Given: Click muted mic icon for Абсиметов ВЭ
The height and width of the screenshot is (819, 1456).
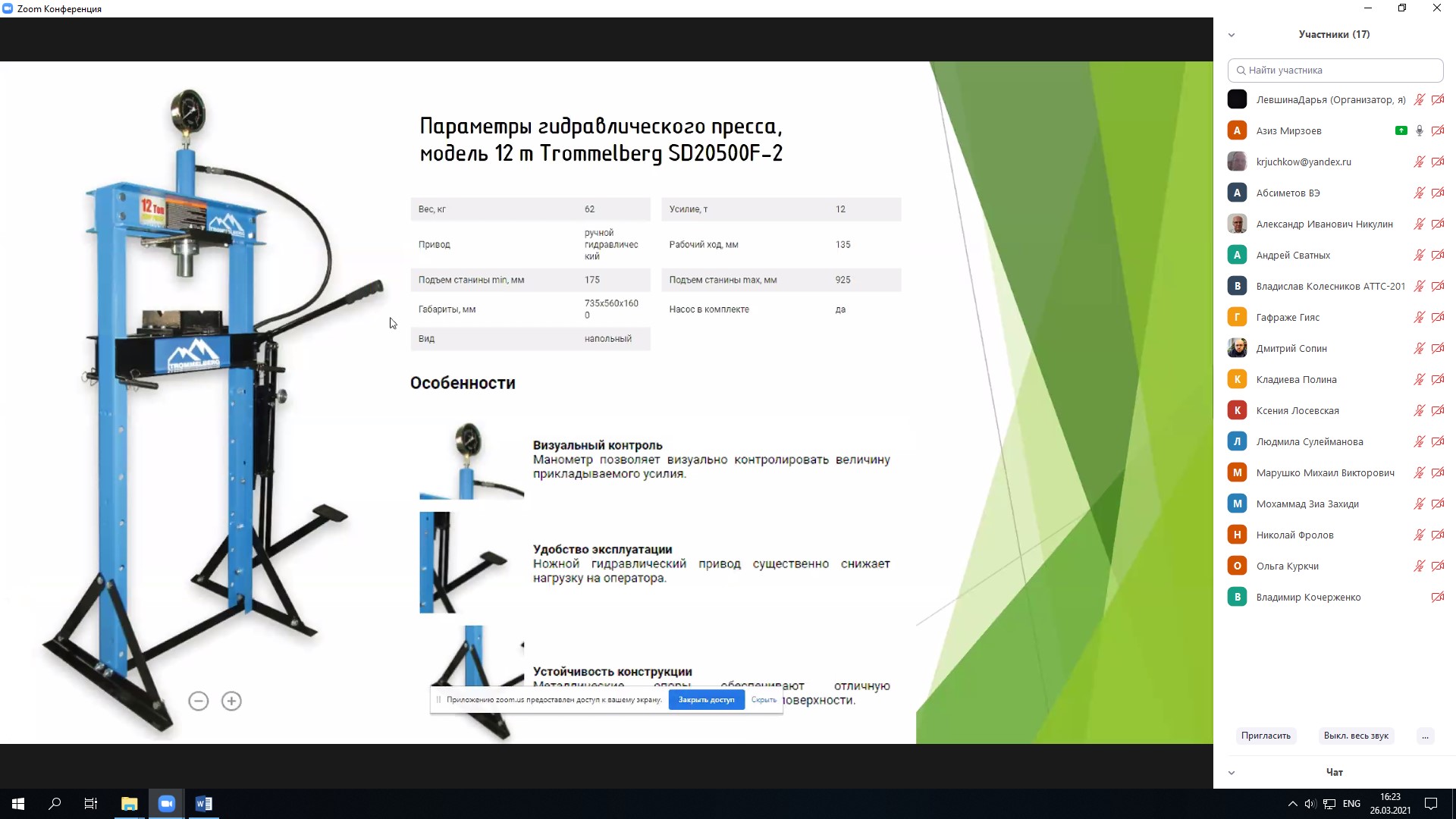Looking at the screenshot, I should (1419, 193).
